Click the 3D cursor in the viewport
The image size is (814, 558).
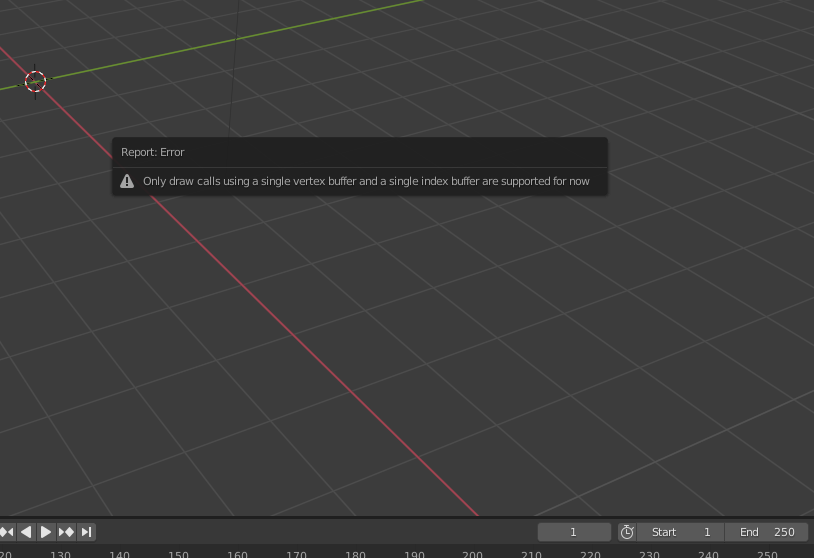click(x=35, y=81)
